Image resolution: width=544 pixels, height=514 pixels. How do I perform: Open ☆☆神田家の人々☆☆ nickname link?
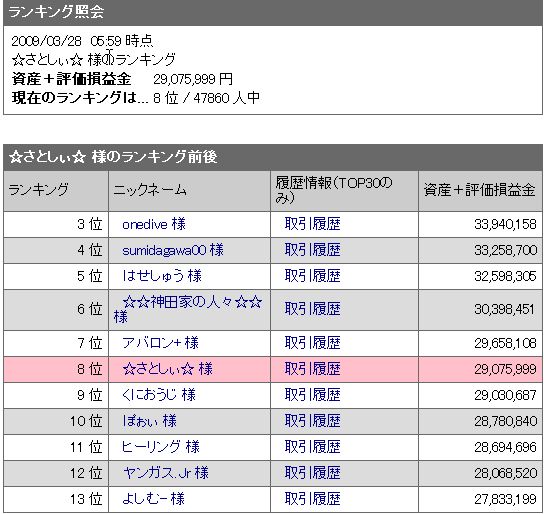click(x=188, y=309)
